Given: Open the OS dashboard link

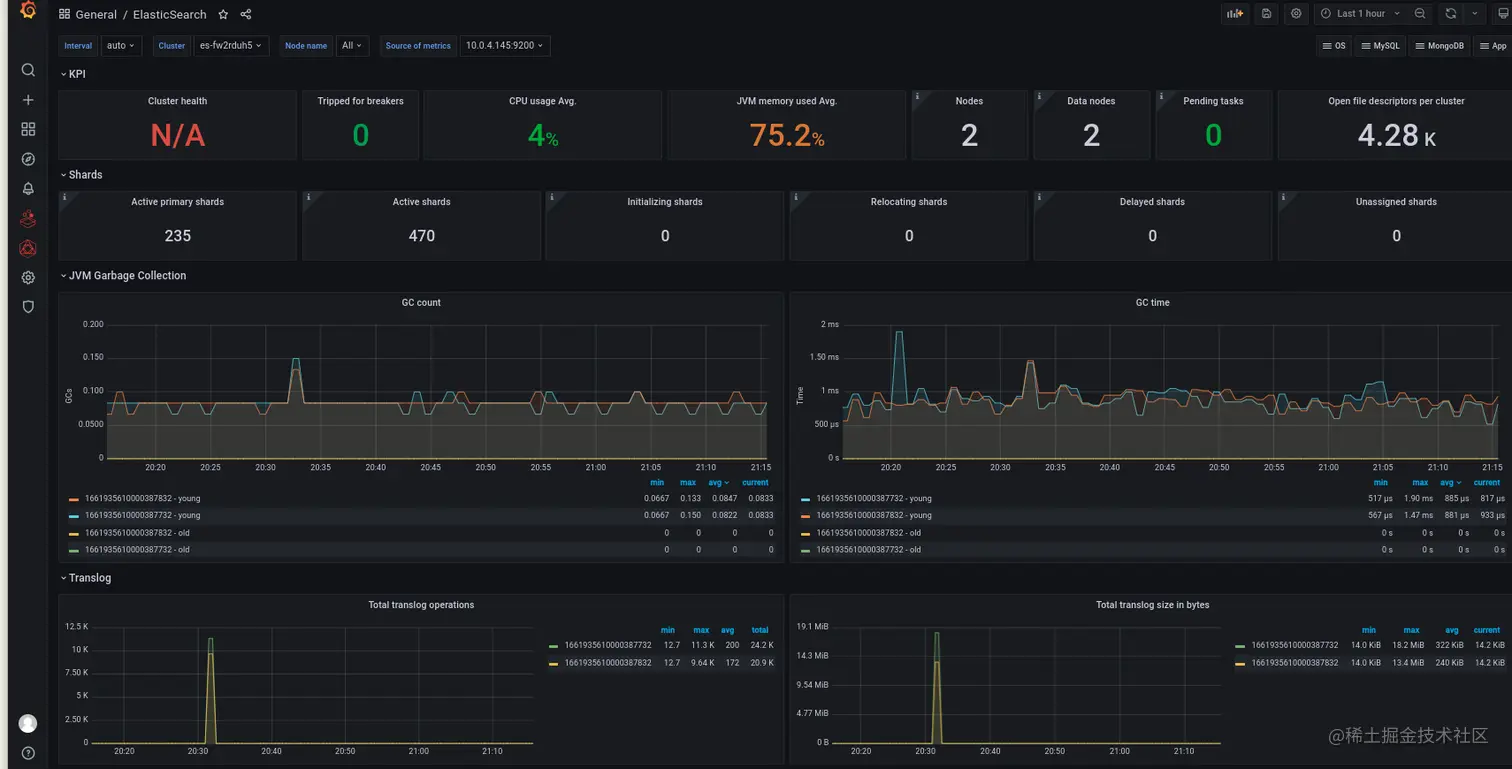Looking at the screenshot, I should (1334, 46).
